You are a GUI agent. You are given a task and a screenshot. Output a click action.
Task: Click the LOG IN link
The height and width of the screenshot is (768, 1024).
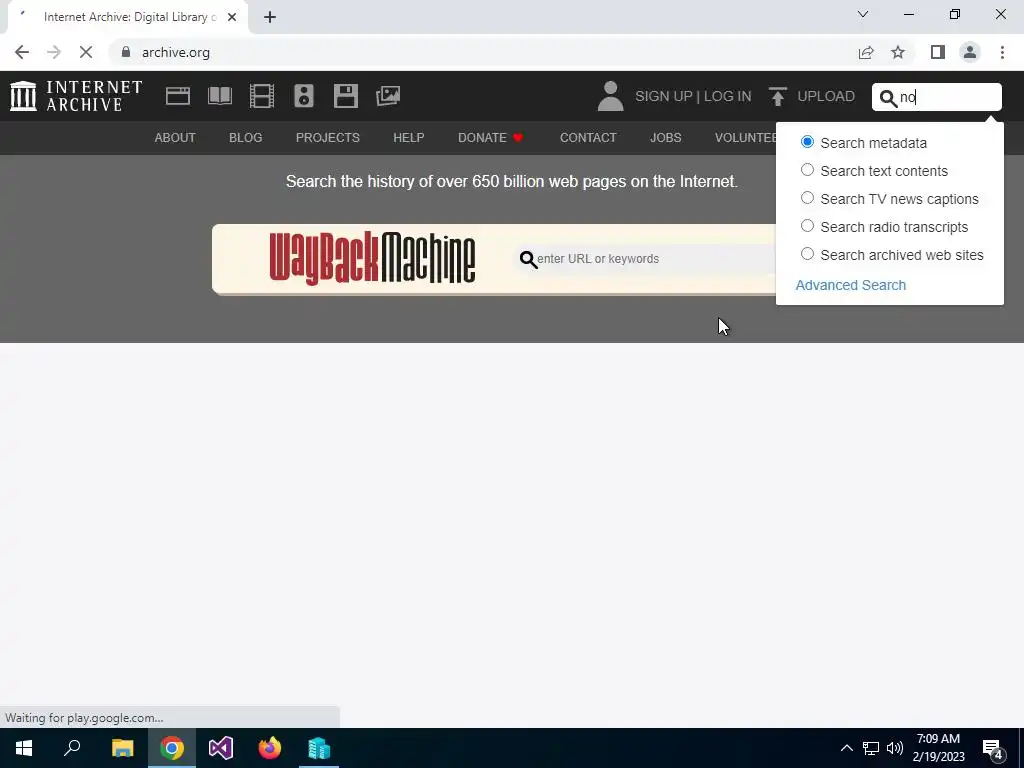tap(728, 97)
